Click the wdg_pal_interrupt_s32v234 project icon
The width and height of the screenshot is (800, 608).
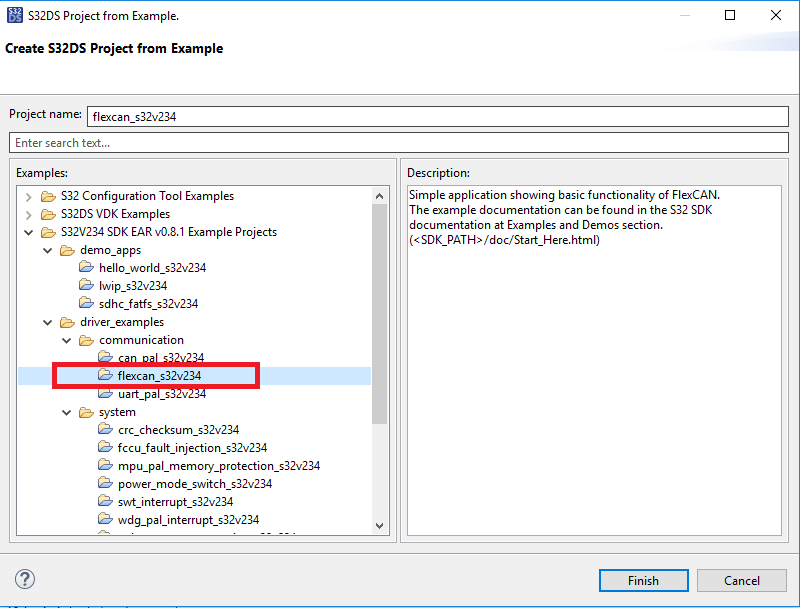pos(105,519)
